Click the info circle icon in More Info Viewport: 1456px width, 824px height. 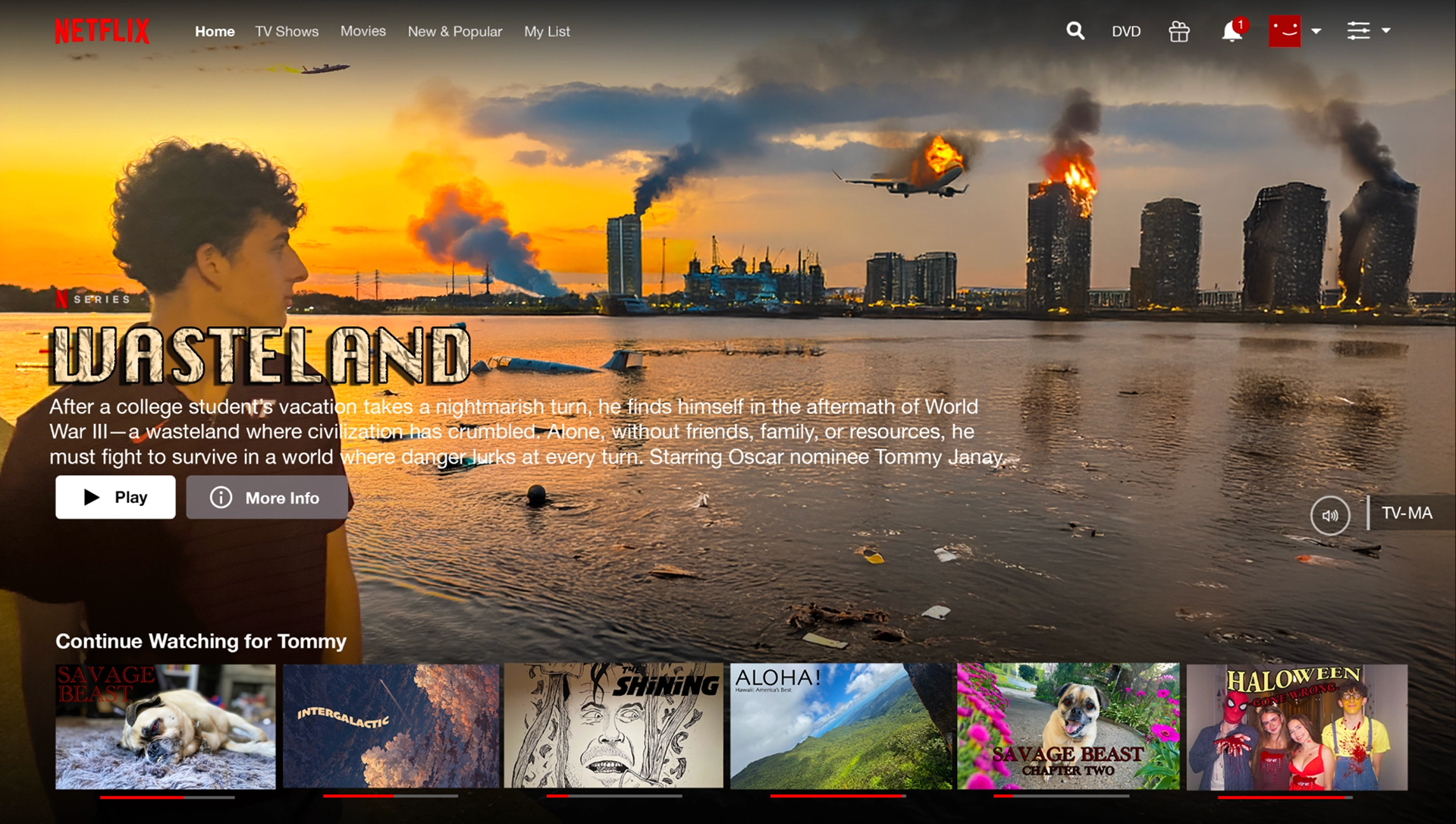[221, 498]
